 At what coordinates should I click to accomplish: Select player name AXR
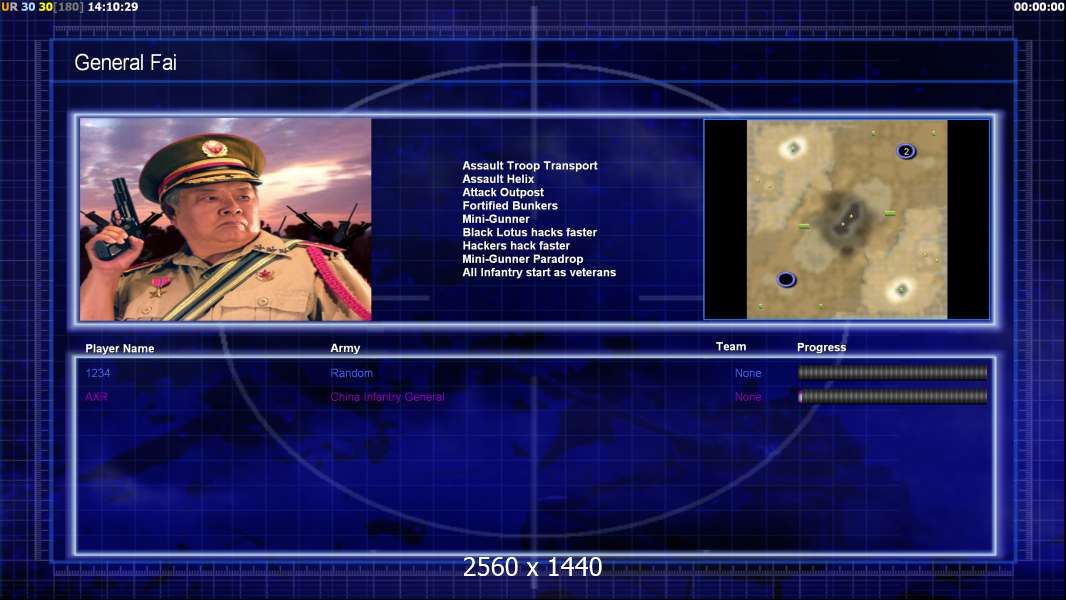coord(97,397)
